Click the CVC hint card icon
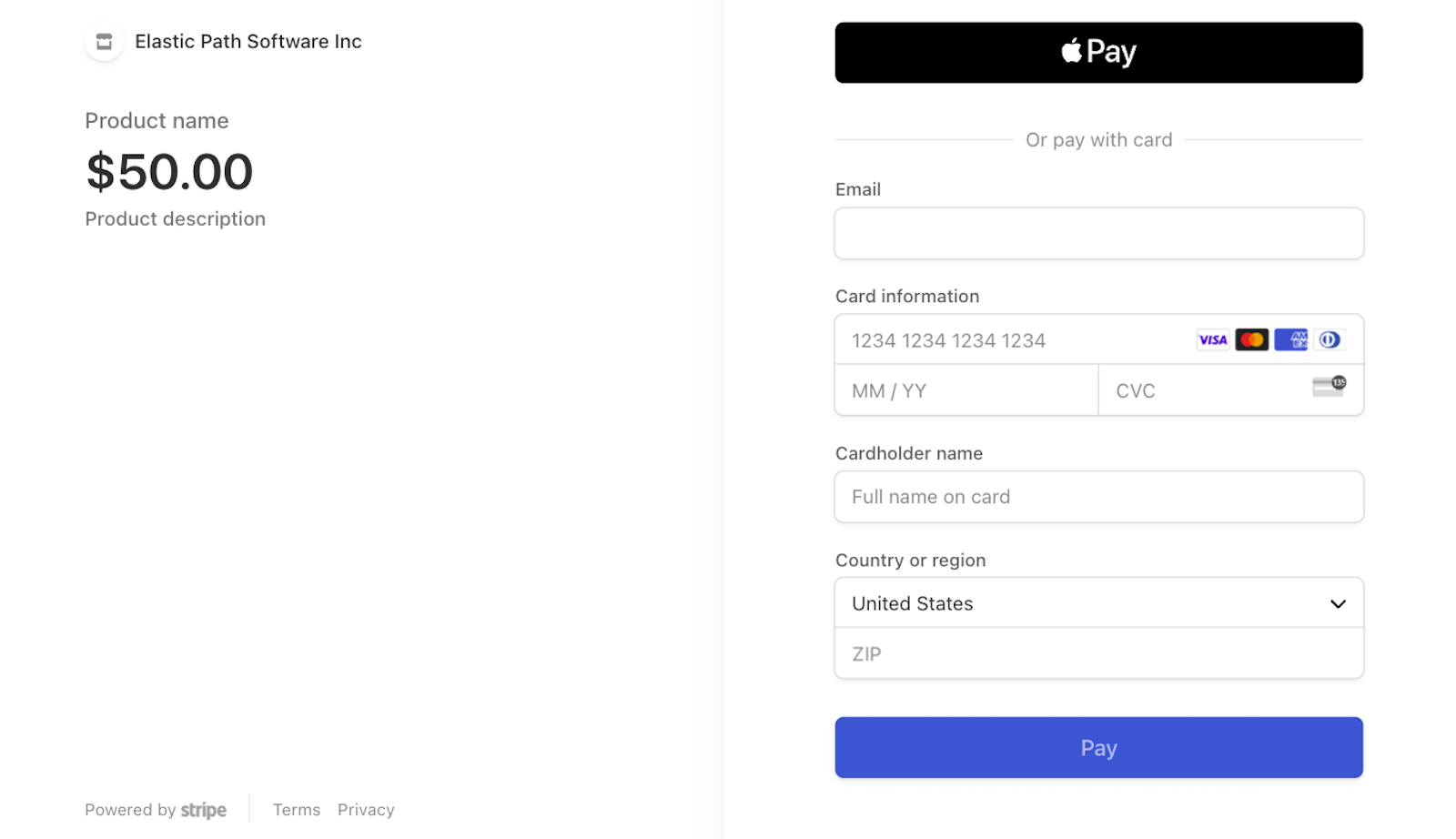The height and width of the screenshot is (839, 1456). [x=1327, y=386]
